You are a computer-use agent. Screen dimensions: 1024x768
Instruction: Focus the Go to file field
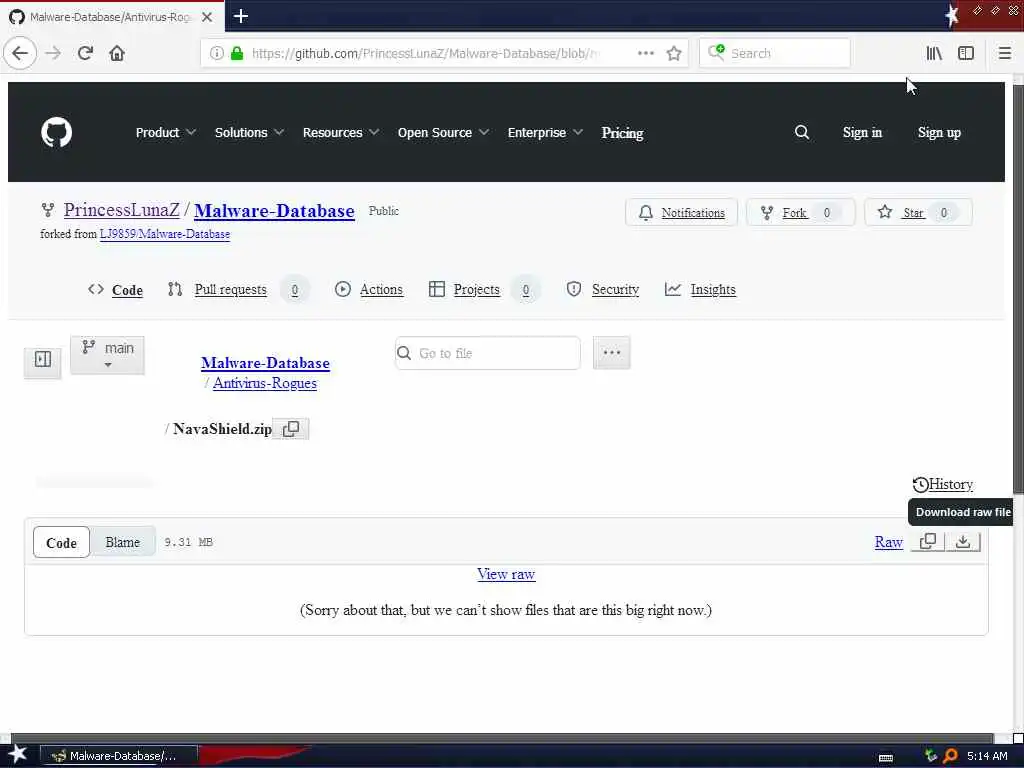pyautogui.click(x=488, y=353)
